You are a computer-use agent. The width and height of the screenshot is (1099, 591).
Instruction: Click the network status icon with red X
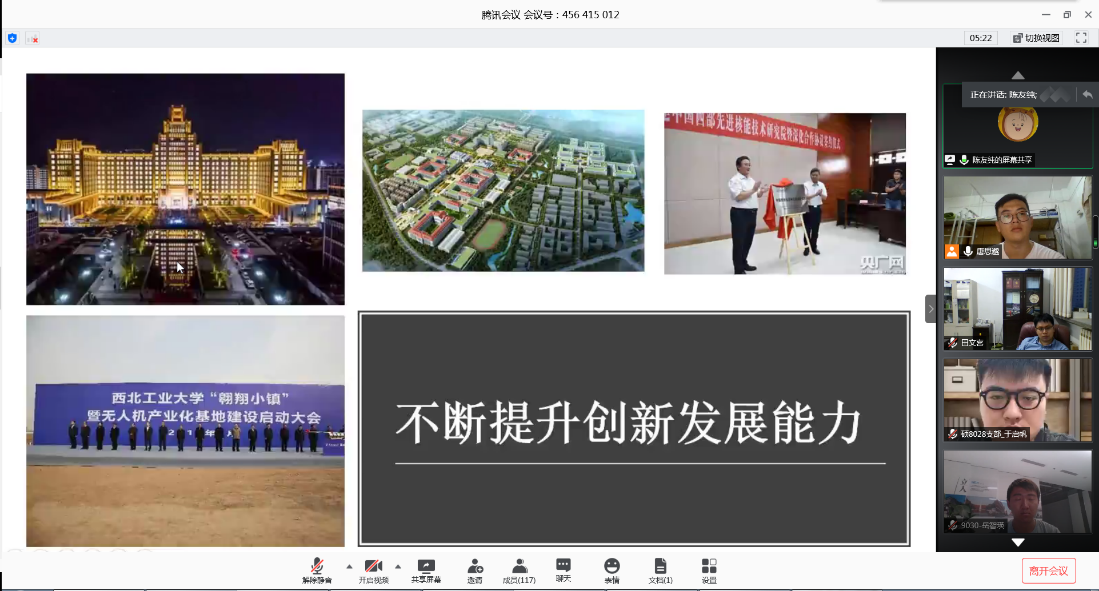coord(32,38)
